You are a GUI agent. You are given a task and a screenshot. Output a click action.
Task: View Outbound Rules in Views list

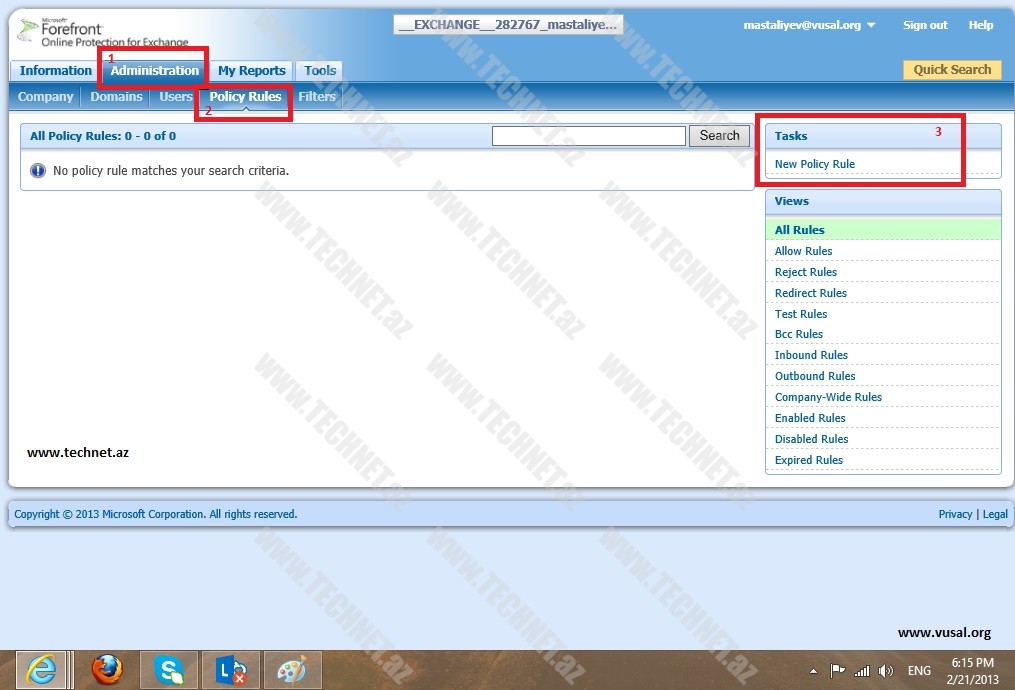pos(815,376)
